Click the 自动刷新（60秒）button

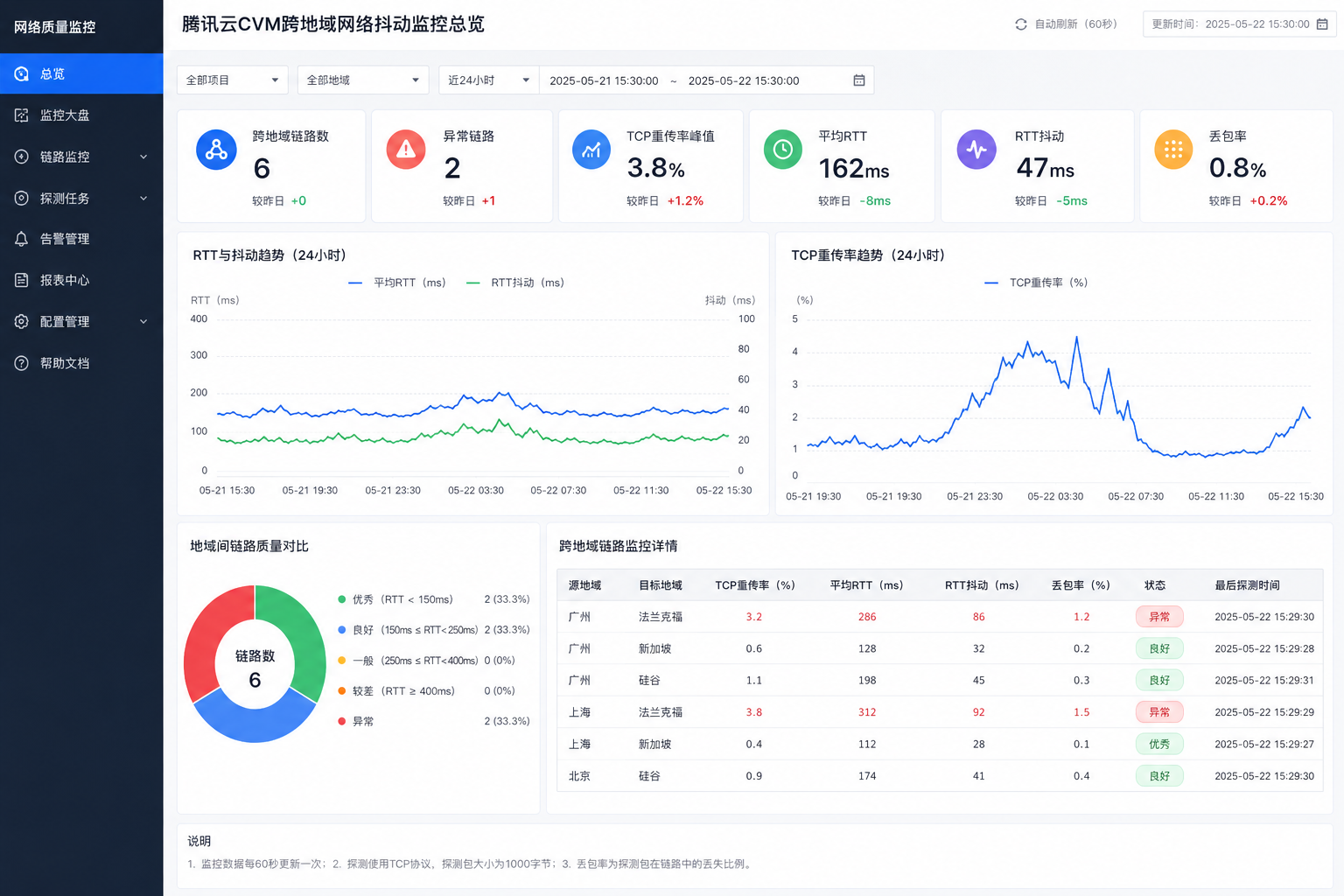pos(1066,24)
